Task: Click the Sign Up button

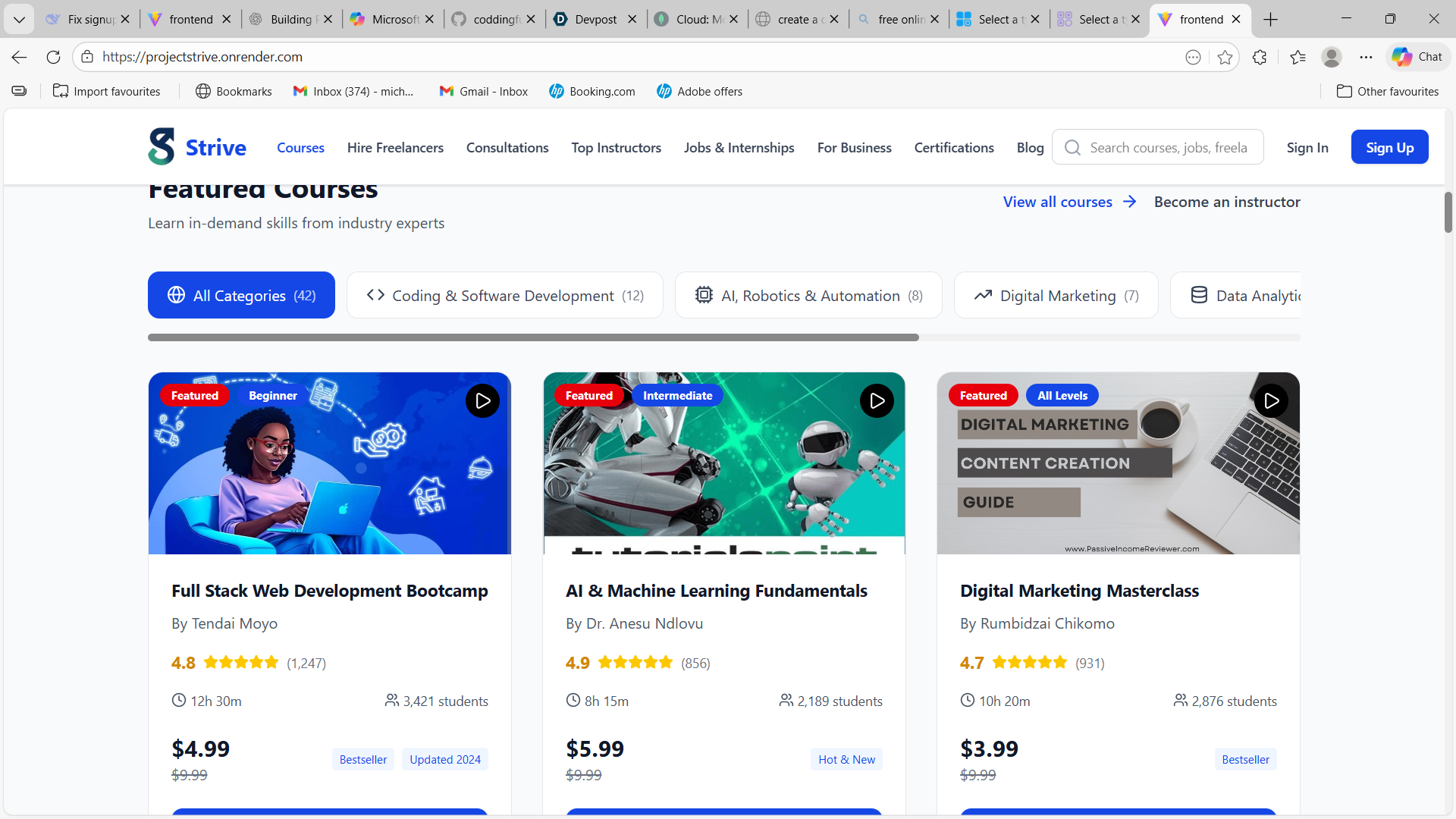Action: pos(1389,148)
